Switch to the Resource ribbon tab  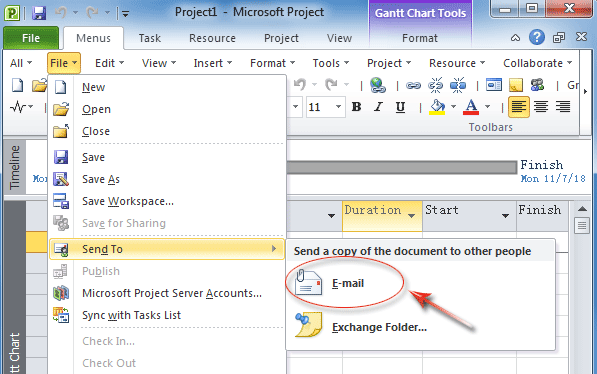pos(212,38)
